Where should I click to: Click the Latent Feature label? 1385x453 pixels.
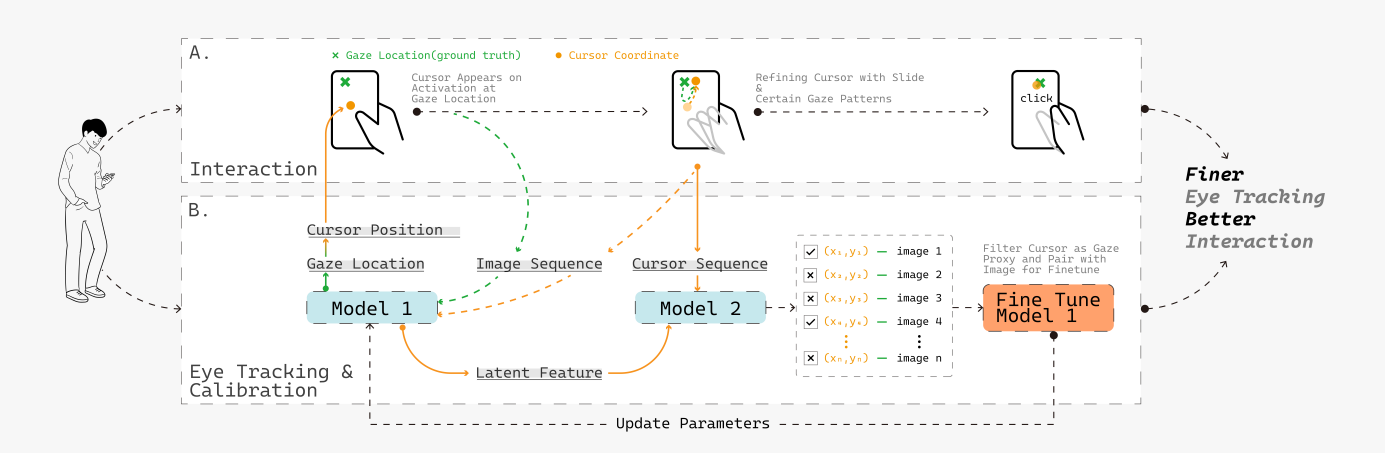539,373
